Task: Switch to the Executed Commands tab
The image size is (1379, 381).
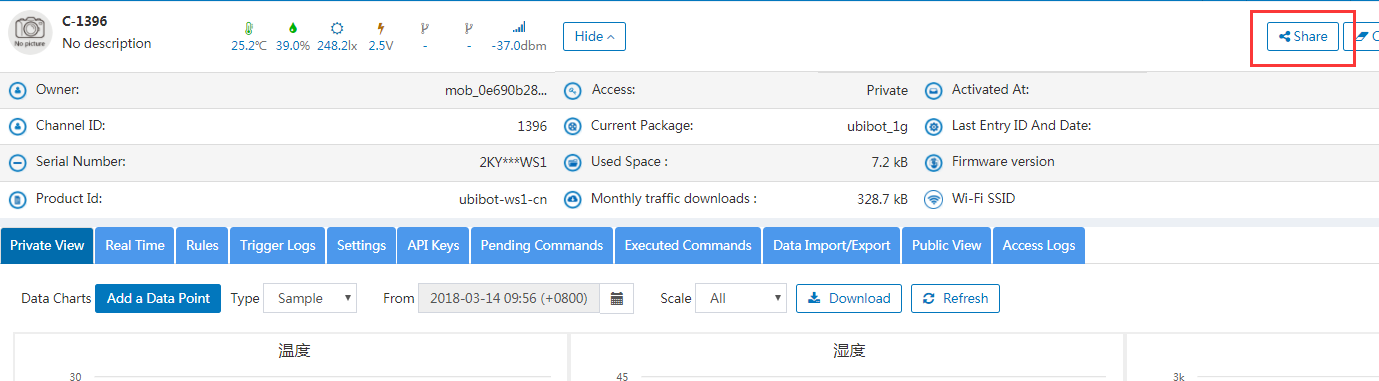Action: pos(688,246)
